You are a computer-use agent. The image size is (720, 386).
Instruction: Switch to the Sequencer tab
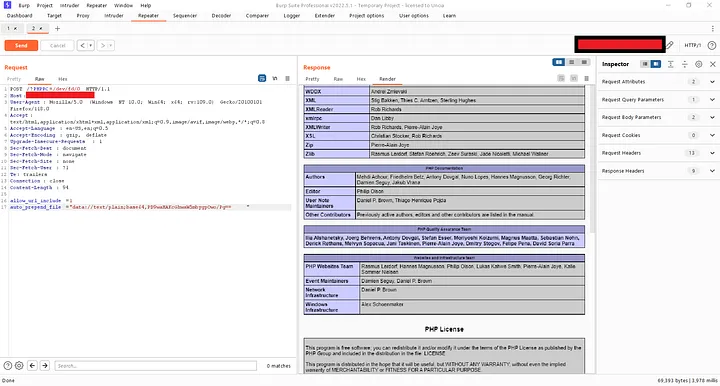point(185,16)
